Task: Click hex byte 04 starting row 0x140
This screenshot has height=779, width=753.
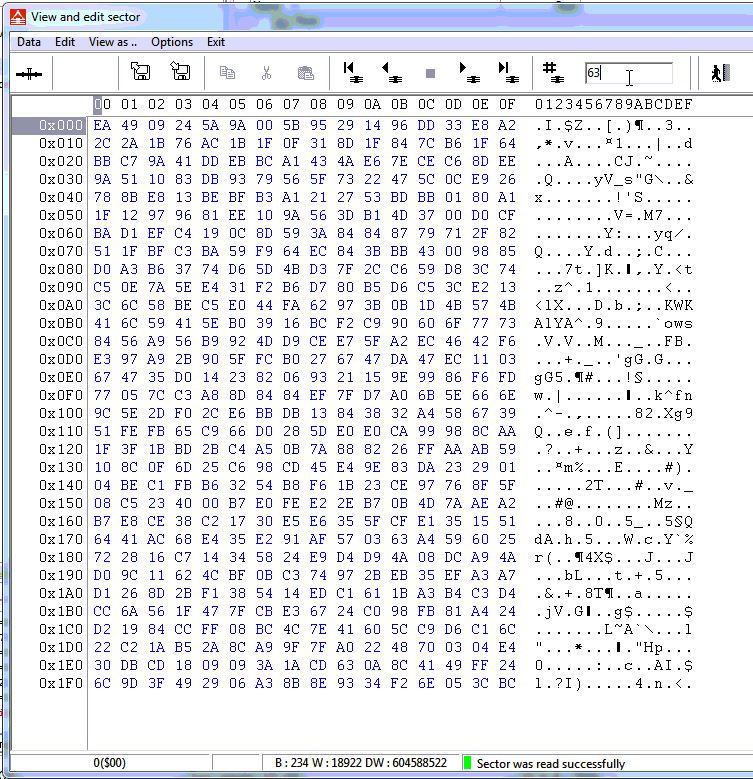Action: tap(102, 485)
